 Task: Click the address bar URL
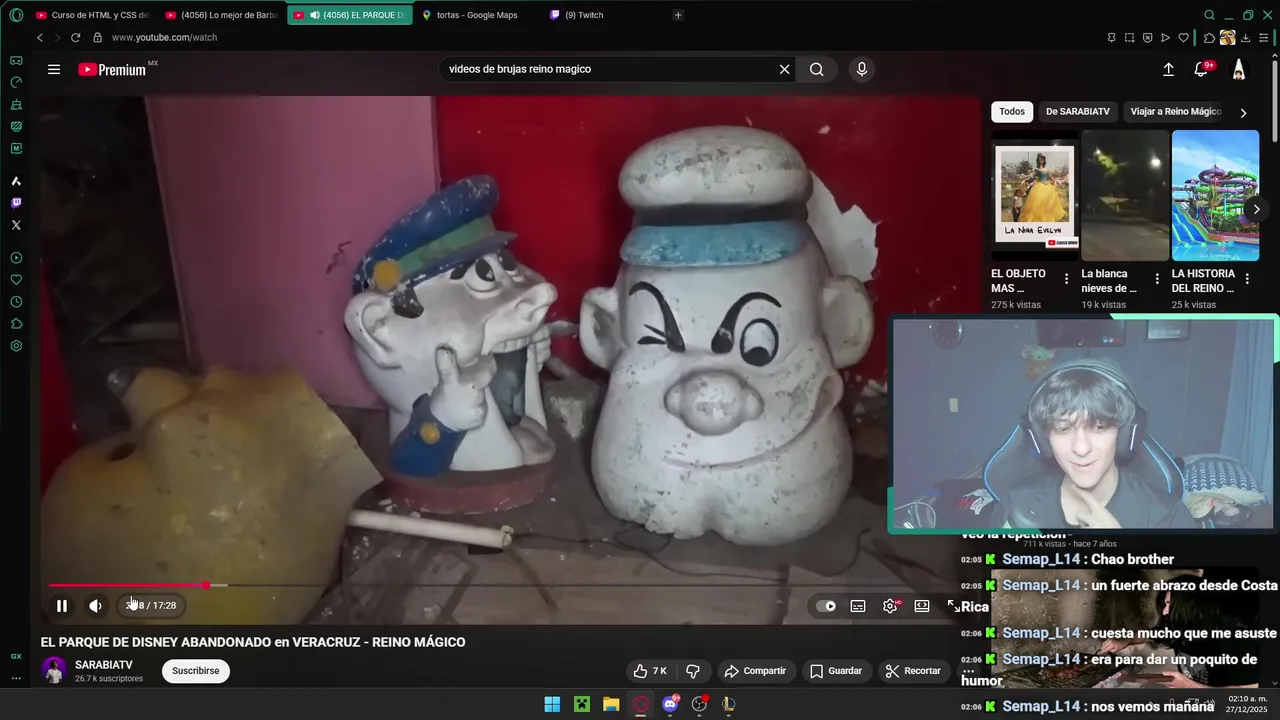tap(164, 37)
